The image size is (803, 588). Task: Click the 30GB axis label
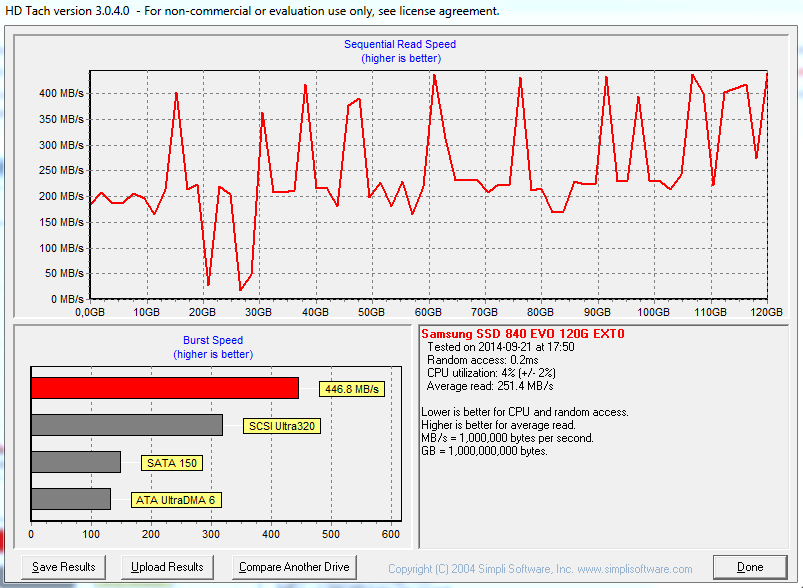pos(259,312)
